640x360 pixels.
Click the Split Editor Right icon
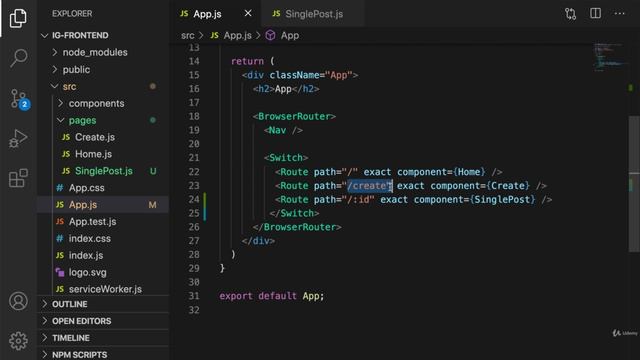click(596, 13)
